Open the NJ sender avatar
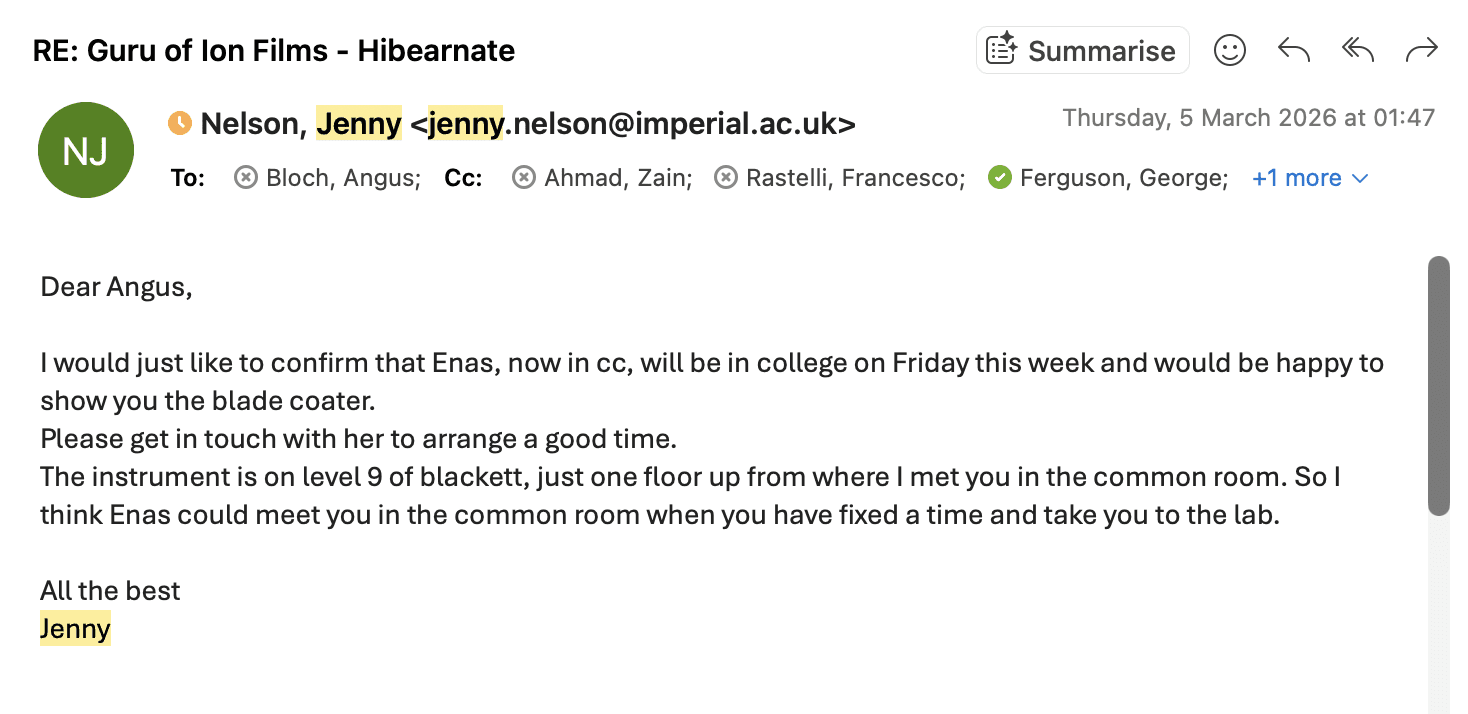 pos(86,150)
